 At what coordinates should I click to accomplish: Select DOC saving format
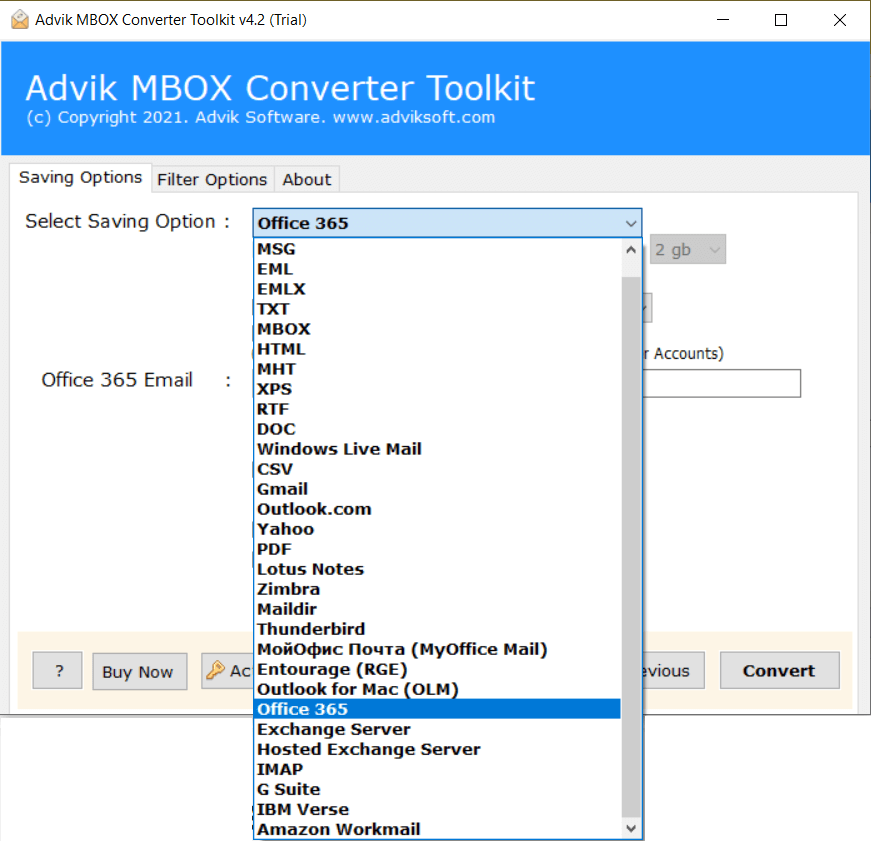(x=437, y=429)
